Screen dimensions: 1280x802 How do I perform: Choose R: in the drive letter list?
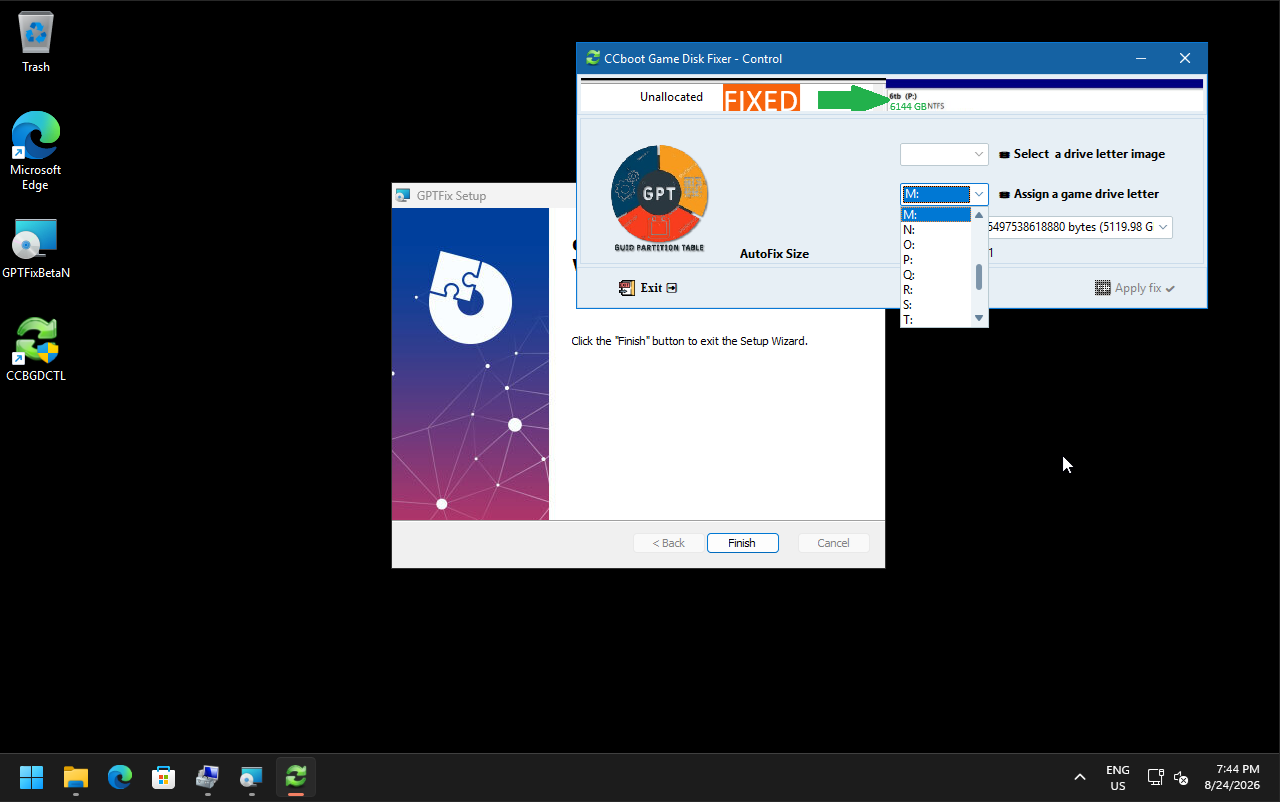936,289
